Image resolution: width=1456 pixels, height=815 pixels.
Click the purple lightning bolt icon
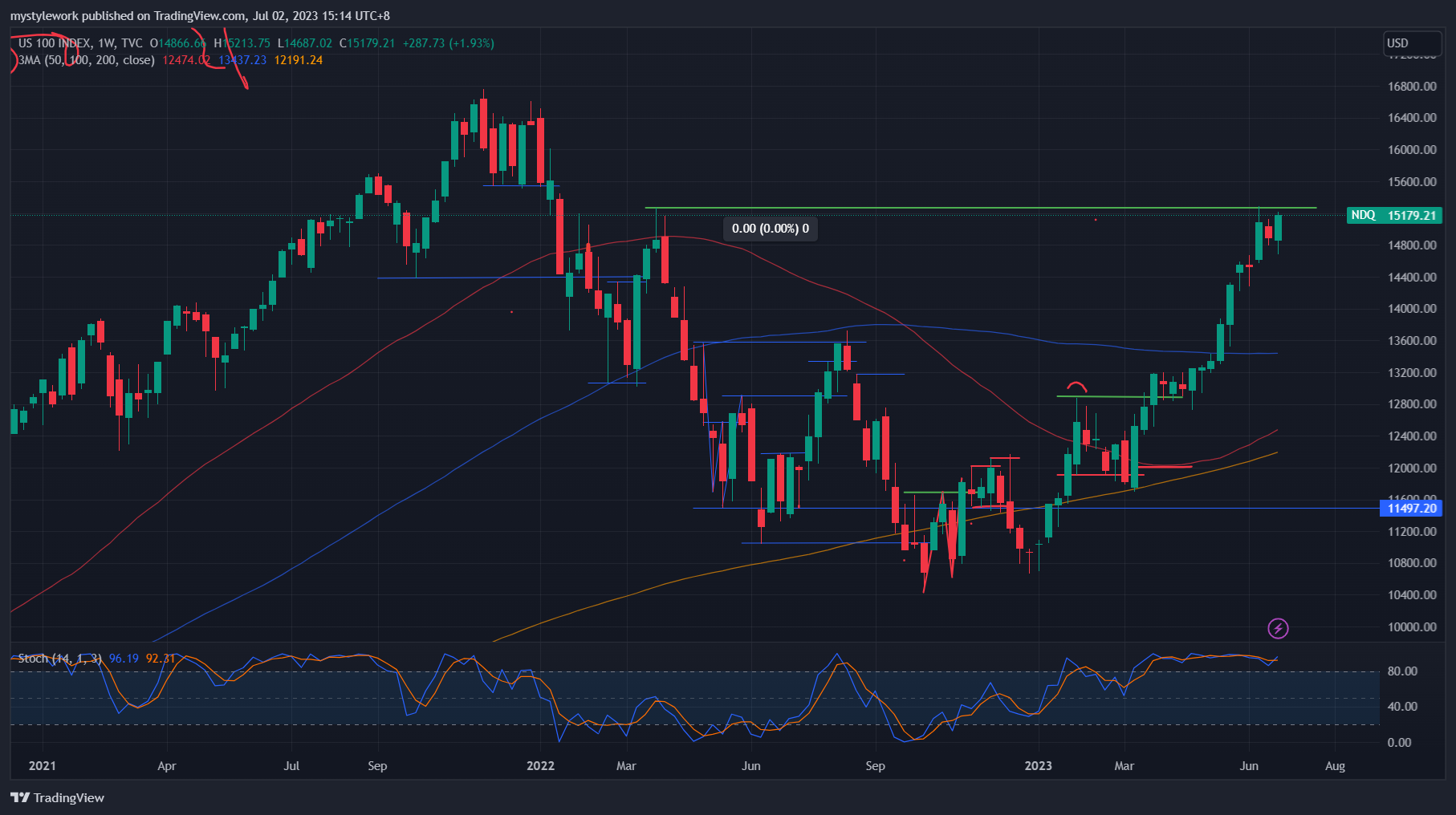tap(1278, 628)
